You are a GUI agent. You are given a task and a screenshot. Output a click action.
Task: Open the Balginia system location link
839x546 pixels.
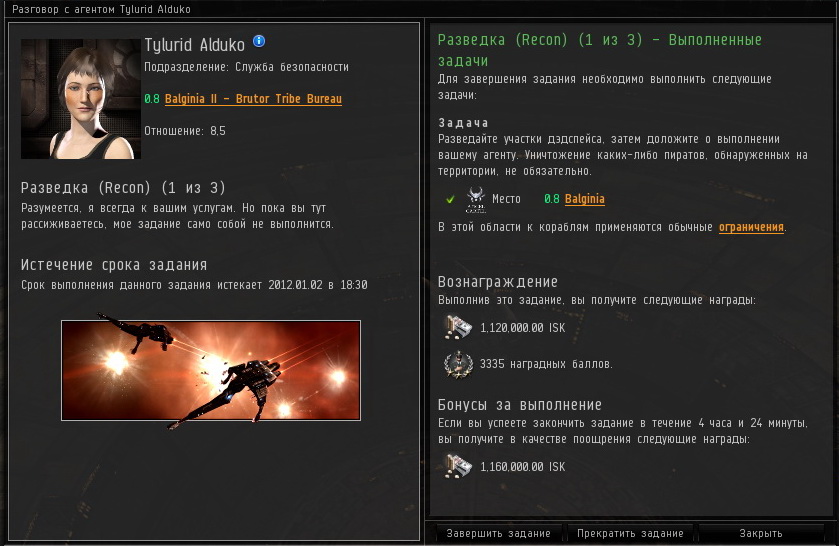click(584, 199)
